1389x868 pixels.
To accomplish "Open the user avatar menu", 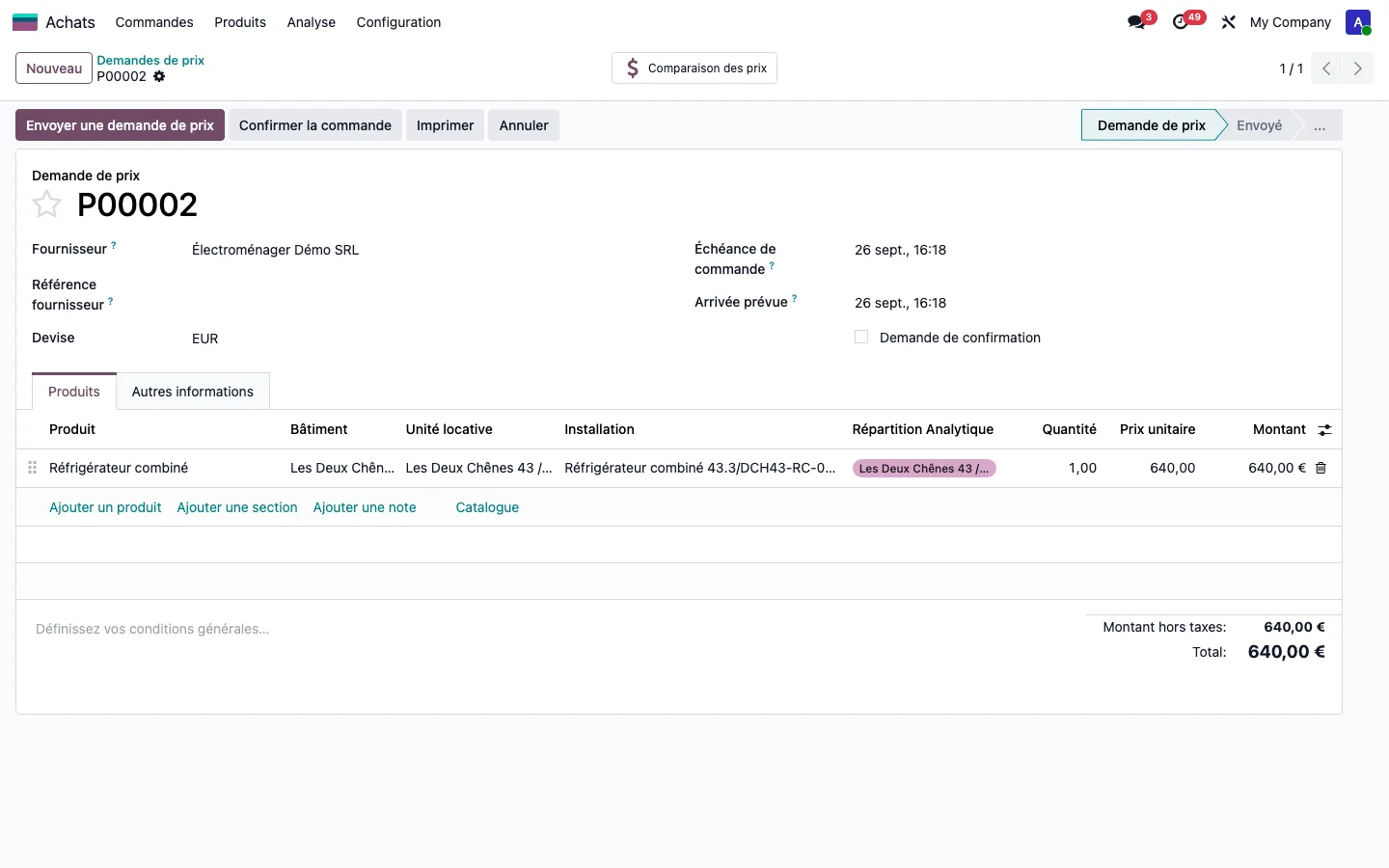I will click(1358, 22).
